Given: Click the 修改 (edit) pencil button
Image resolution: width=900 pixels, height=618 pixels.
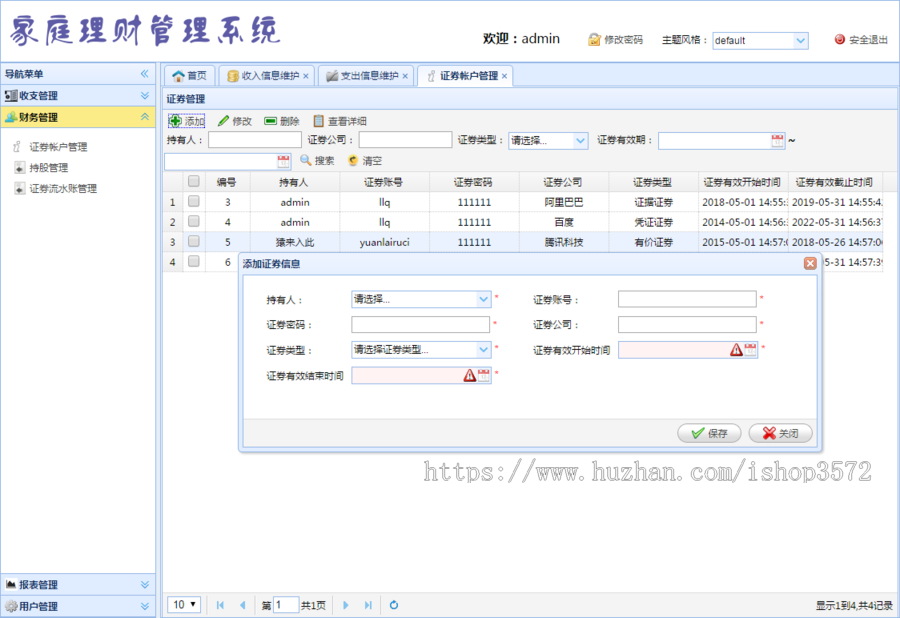Looking at the screenshot, I should click(x=235, y=121).
